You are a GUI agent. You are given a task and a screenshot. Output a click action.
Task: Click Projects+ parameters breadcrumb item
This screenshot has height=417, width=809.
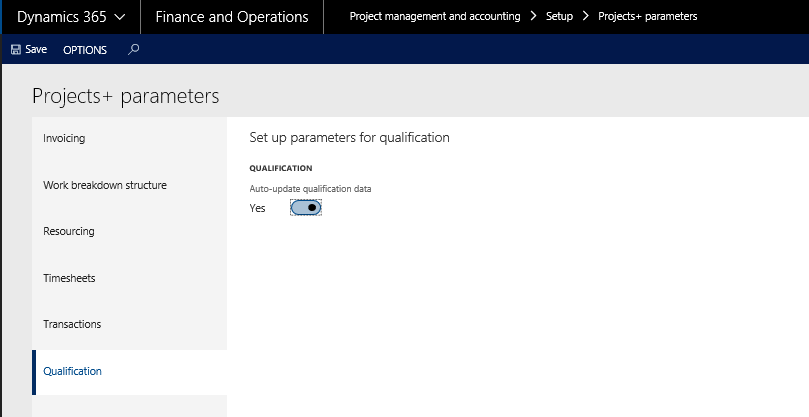648,17
